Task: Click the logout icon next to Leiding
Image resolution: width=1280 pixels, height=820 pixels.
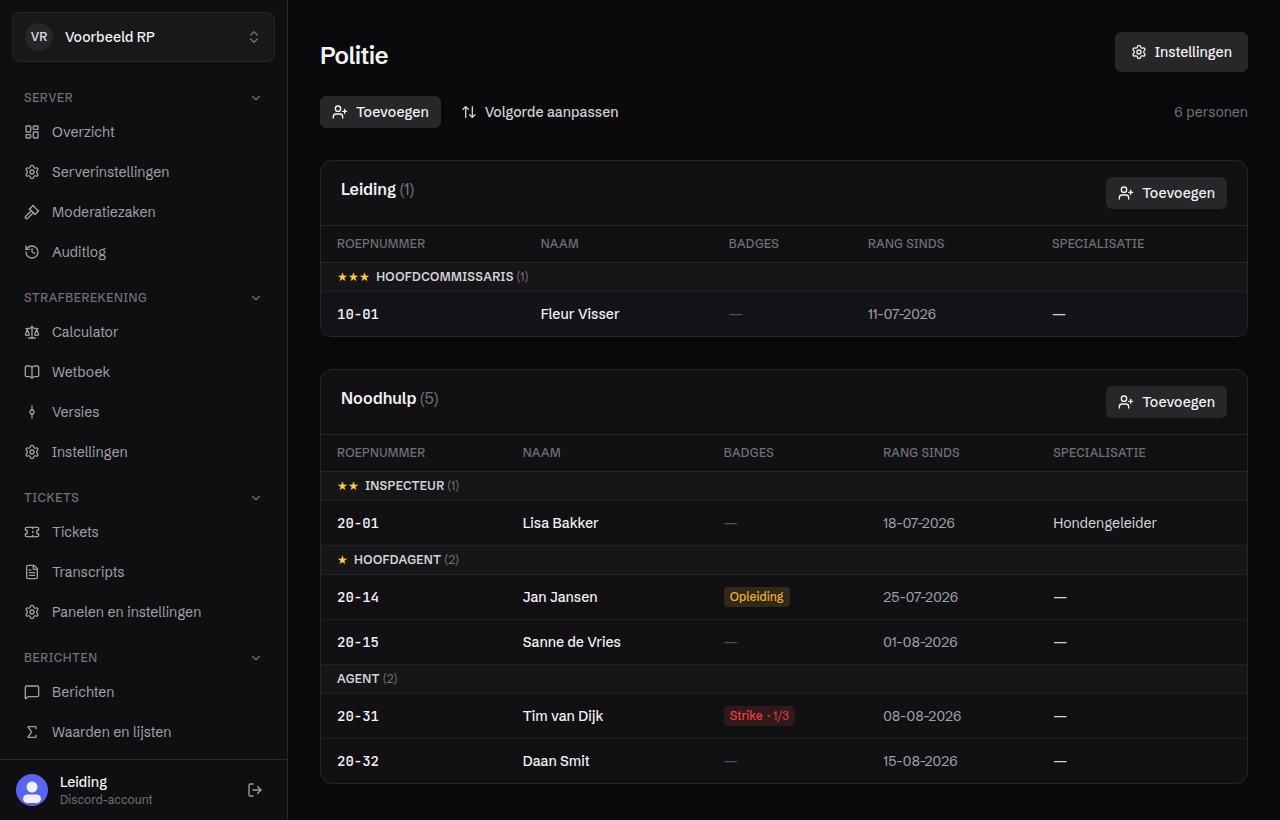Action: tap(255, 790)
